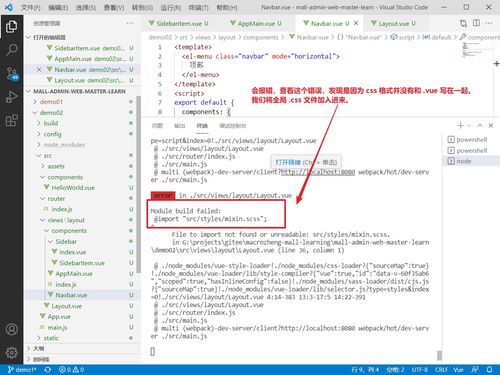The image size is (500, 375).
Task: Open the Manage gear icon
Action: tap(11, 352)
